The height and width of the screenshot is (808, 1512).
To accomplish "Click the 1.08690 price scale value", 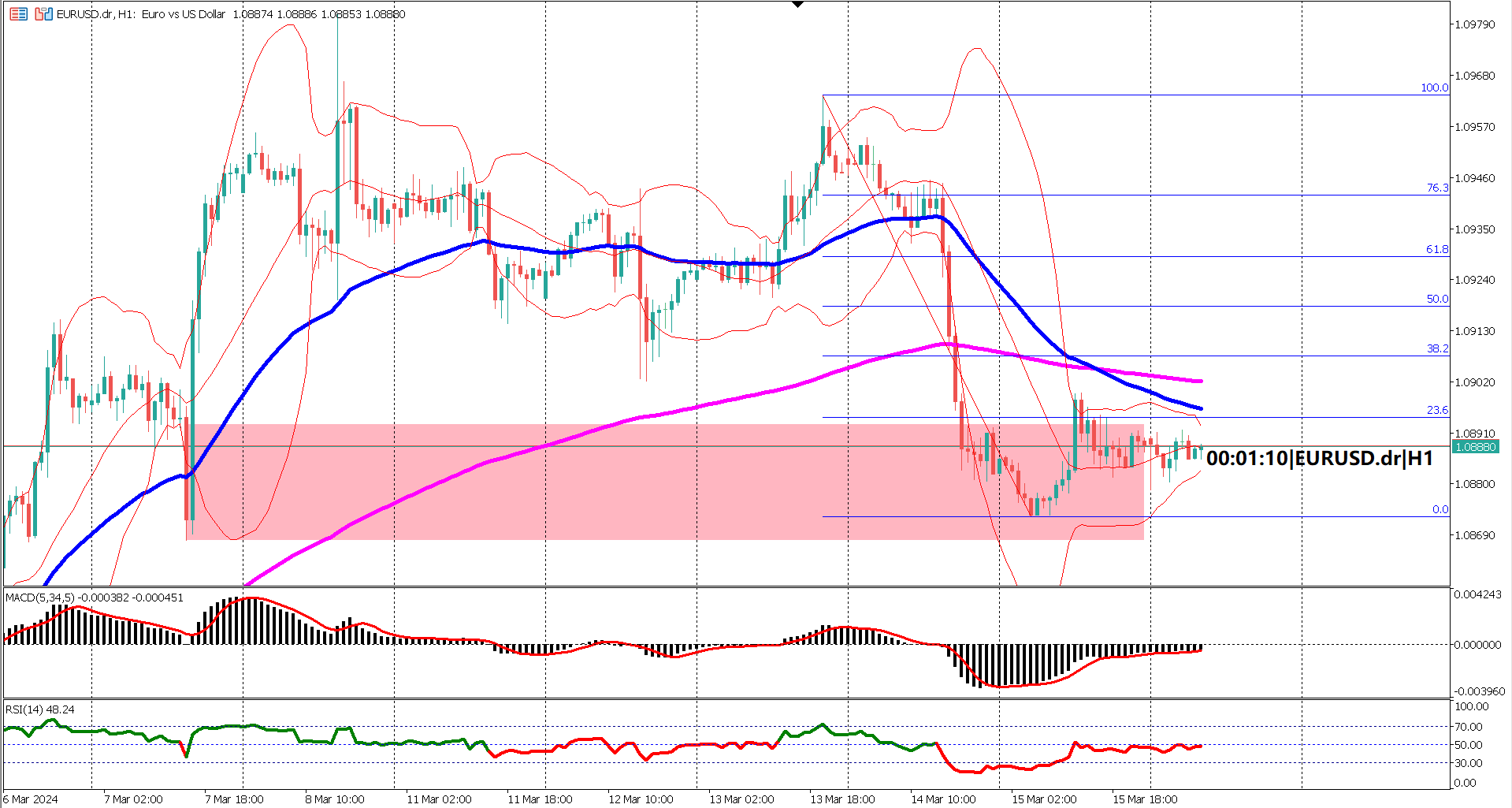I will pos(1475,535).
